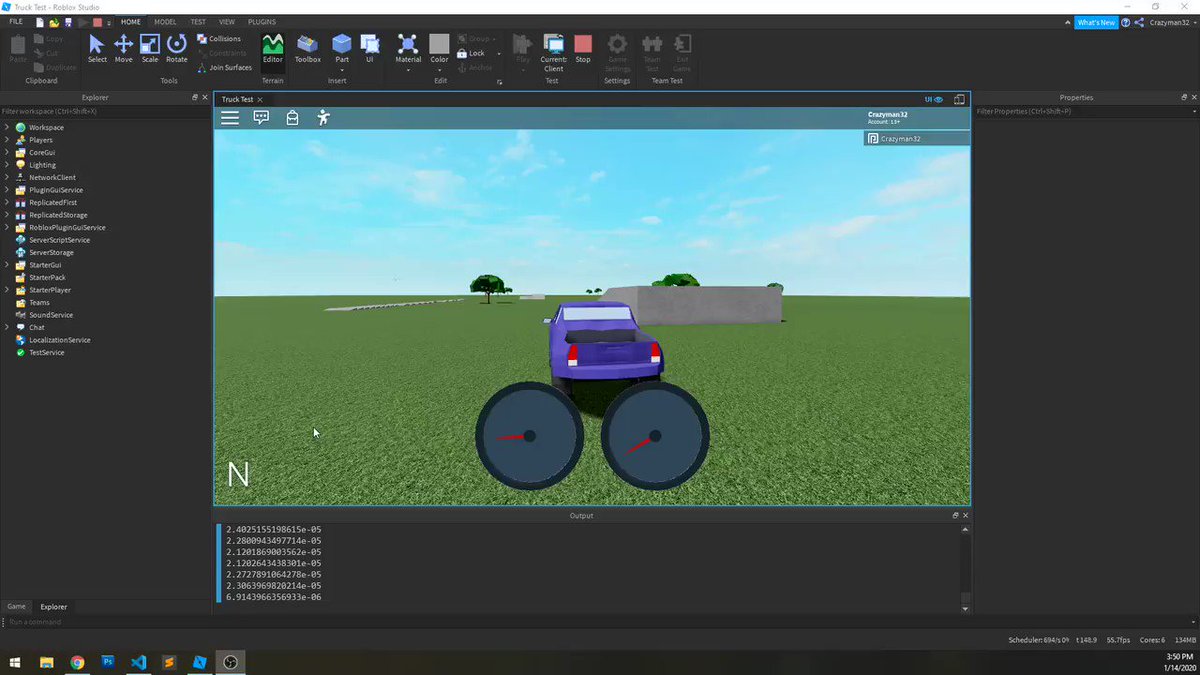Activate the Select tool
This screenshot has height=675, width=1200.
pyautogui.click(x=97, y=48)
